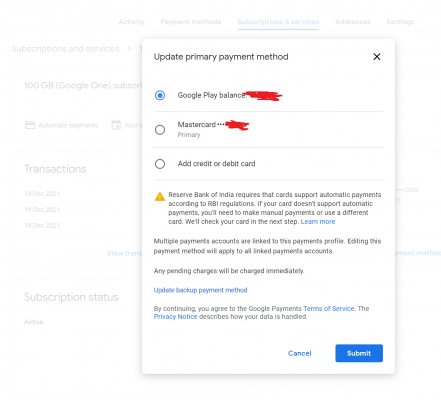441x400 pixels.
Task: Close the Update primary payment method dialog
Action: click(377, 57)
